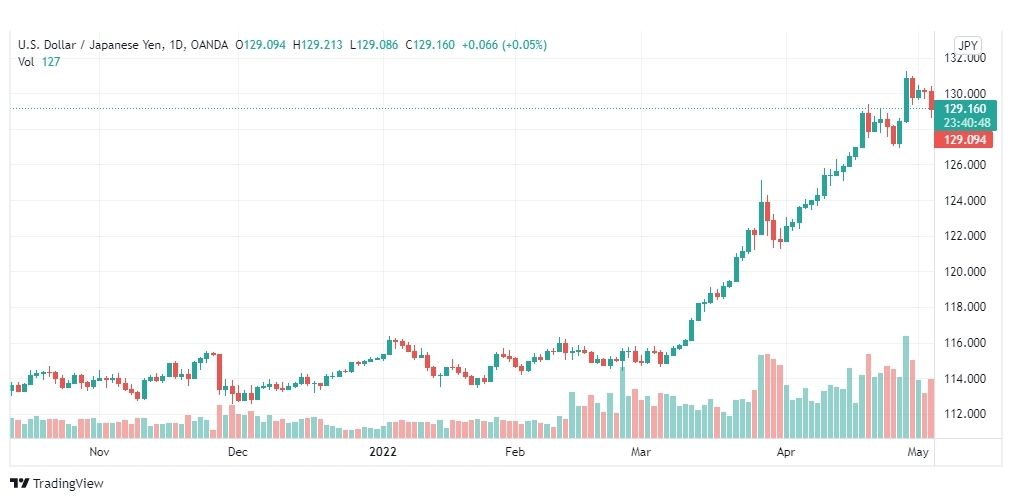This screenshot has width=1012, height=501.
Task: Click the 2022 label on the time axis
Action: [383, 452]
